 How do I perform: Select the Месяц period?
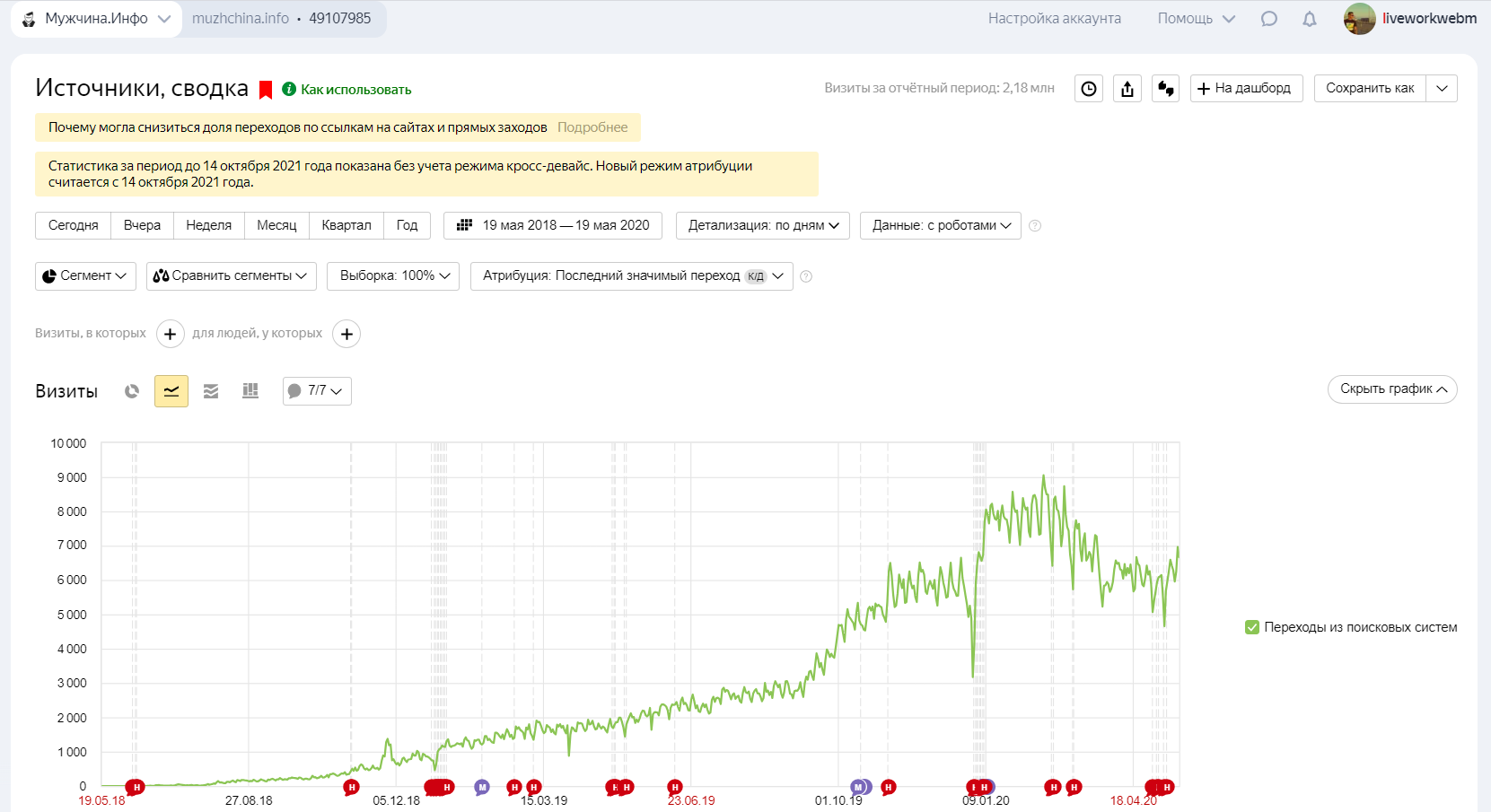276,225
